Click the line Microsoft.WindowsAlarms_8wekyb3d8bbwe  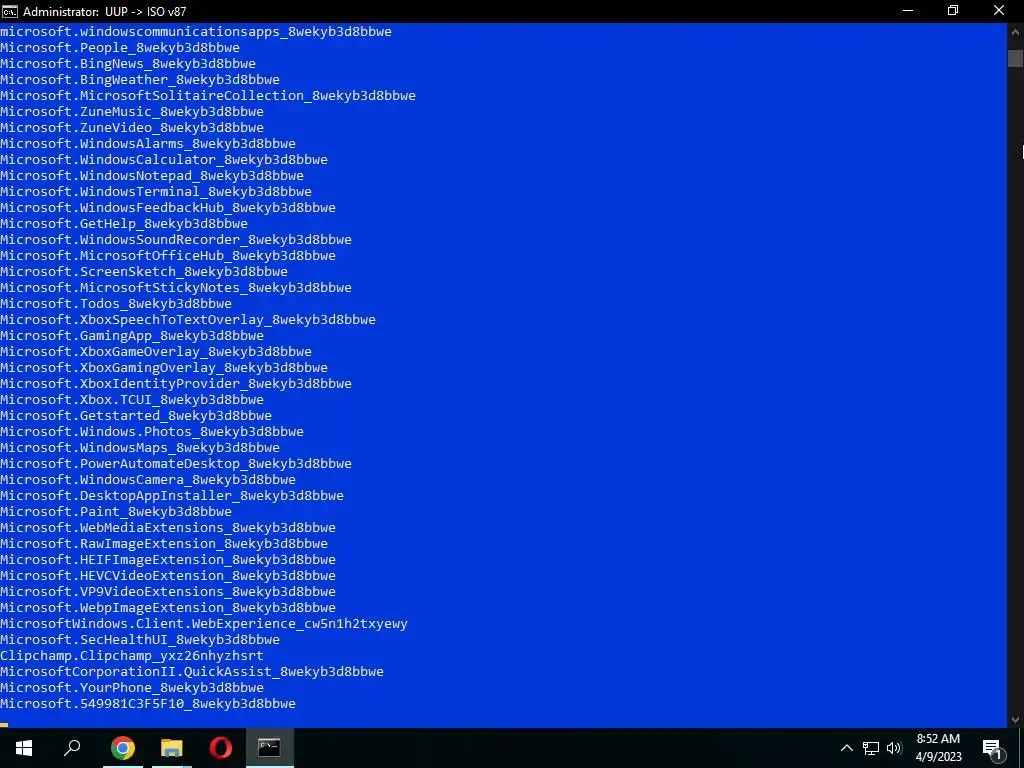148,144
